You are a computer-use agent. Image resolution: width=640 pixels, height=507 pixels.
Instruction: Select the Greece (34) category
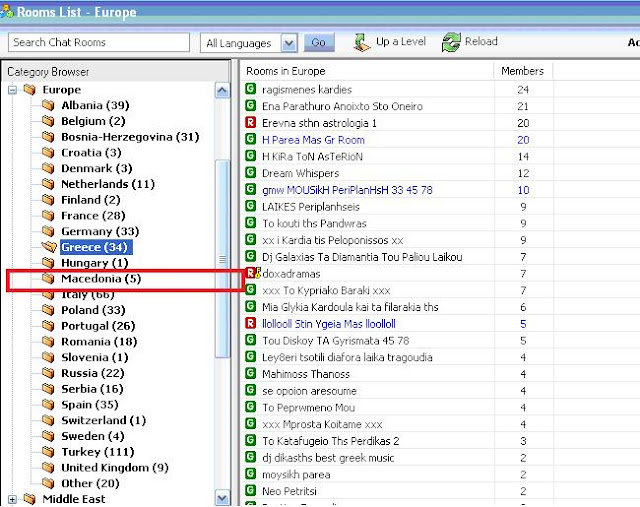click(96, 247)
